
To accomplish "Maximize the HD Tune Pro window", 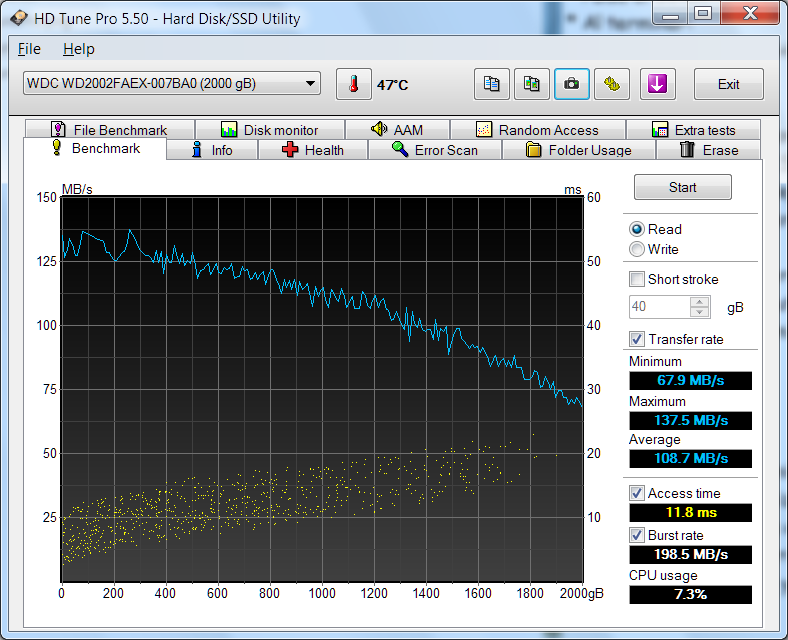I will pyautogui.click(x=703, y=14).
